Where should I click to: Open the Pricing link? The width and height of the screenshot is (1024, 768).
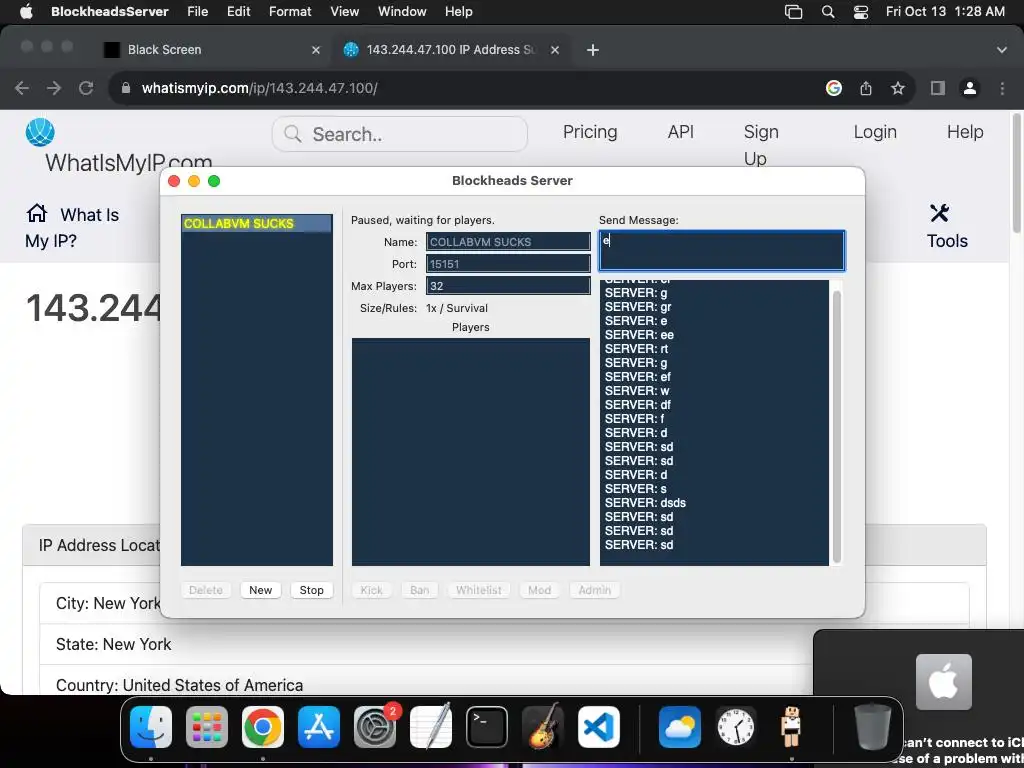(x=590, y=132)
